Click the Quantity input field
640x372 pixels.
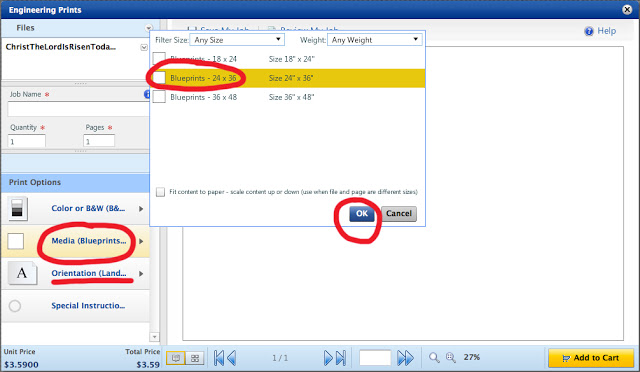27,141
